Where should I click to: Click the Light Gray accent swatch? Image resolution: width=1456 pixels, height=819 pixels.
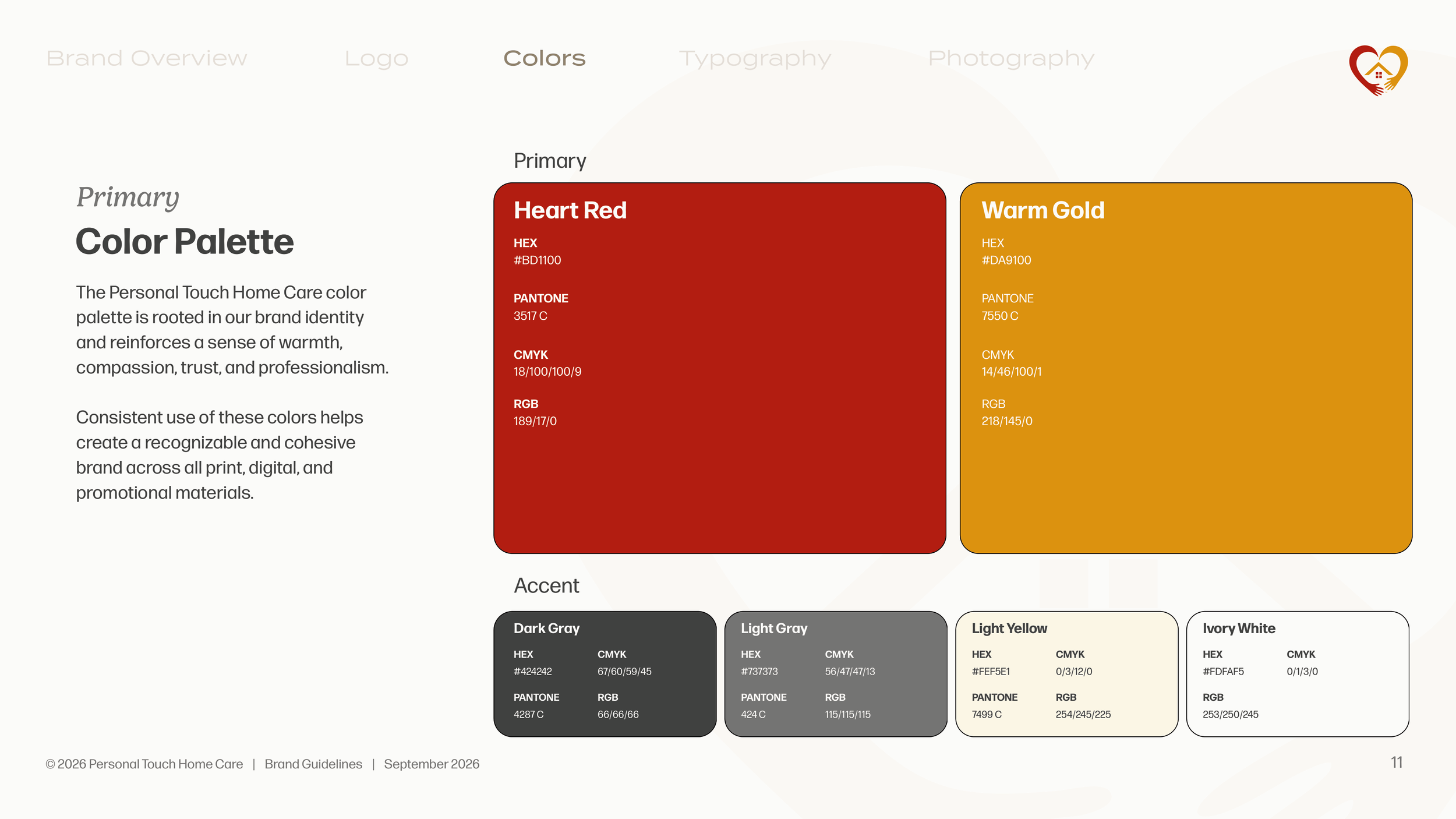click(x=836, y=674)
